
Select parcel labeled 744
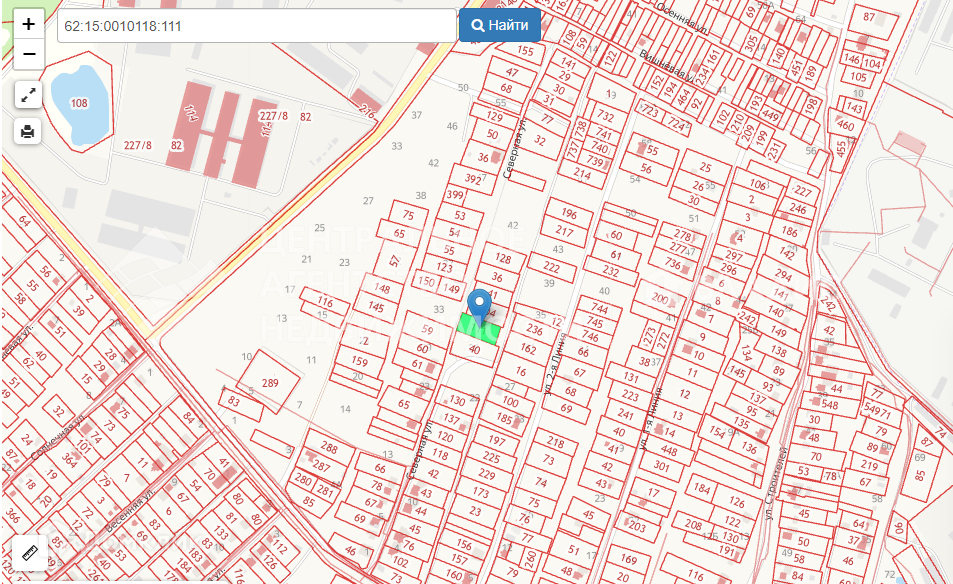point(600,309)
